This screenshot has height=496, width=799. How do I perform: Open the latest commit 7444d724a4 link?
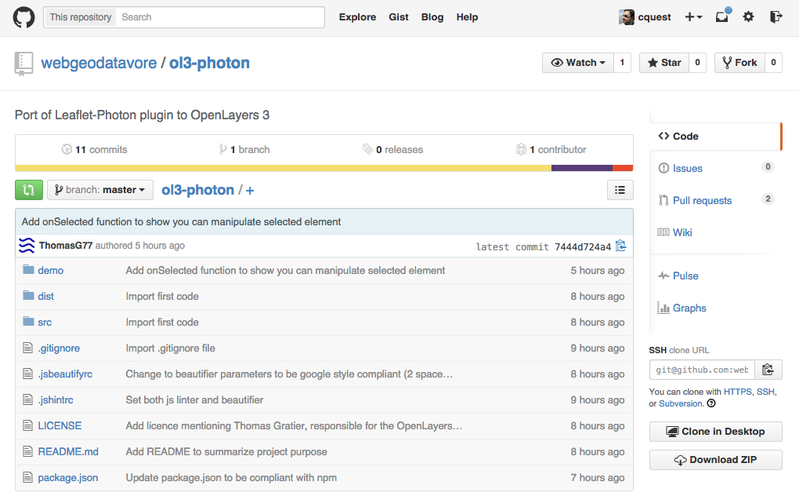pos(582,247)
